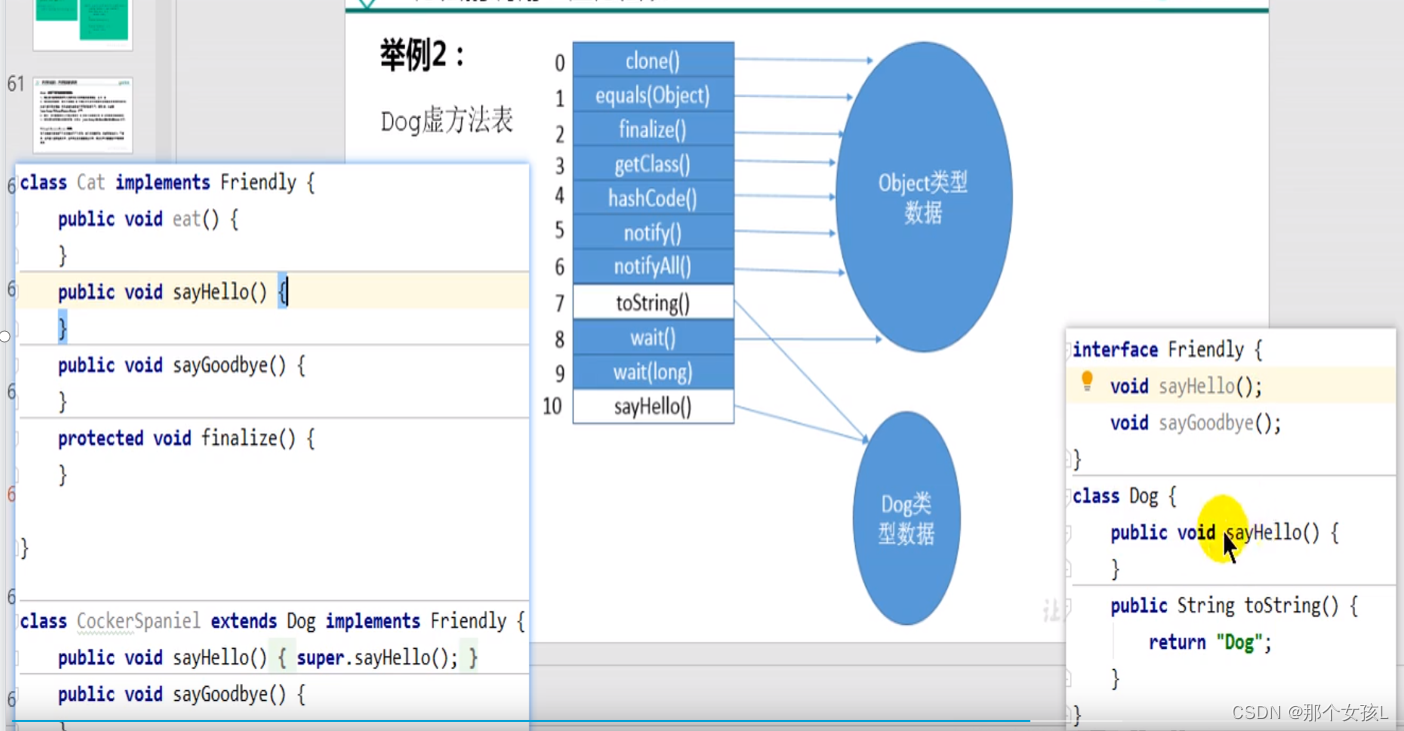Click the 'class Cat implements Friendly' line
The image size is (1404, 731).
[167, 182]
